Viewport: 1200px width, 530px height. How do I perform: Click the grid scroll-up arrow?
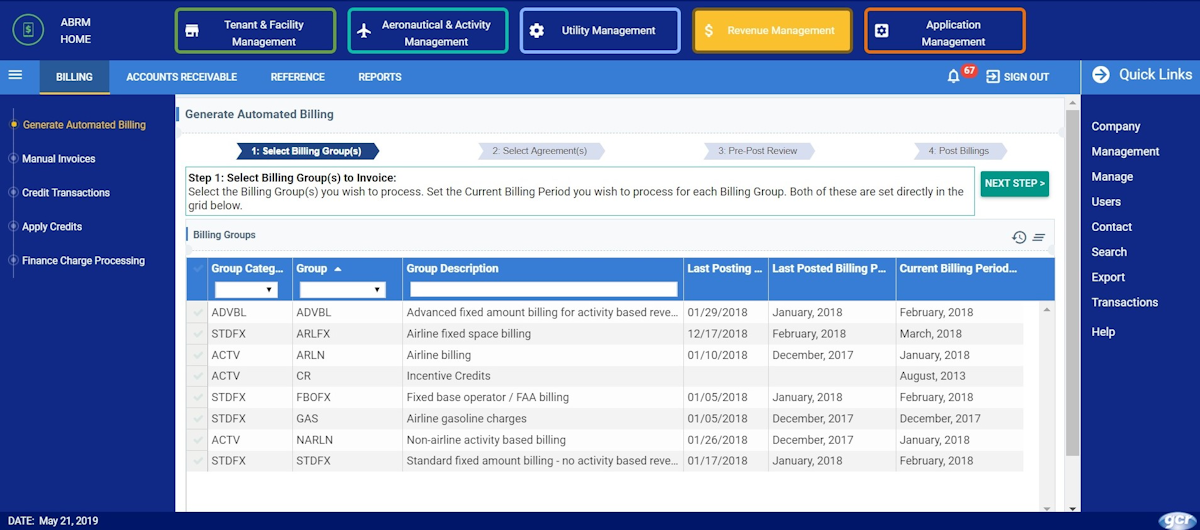[1047, 311]
